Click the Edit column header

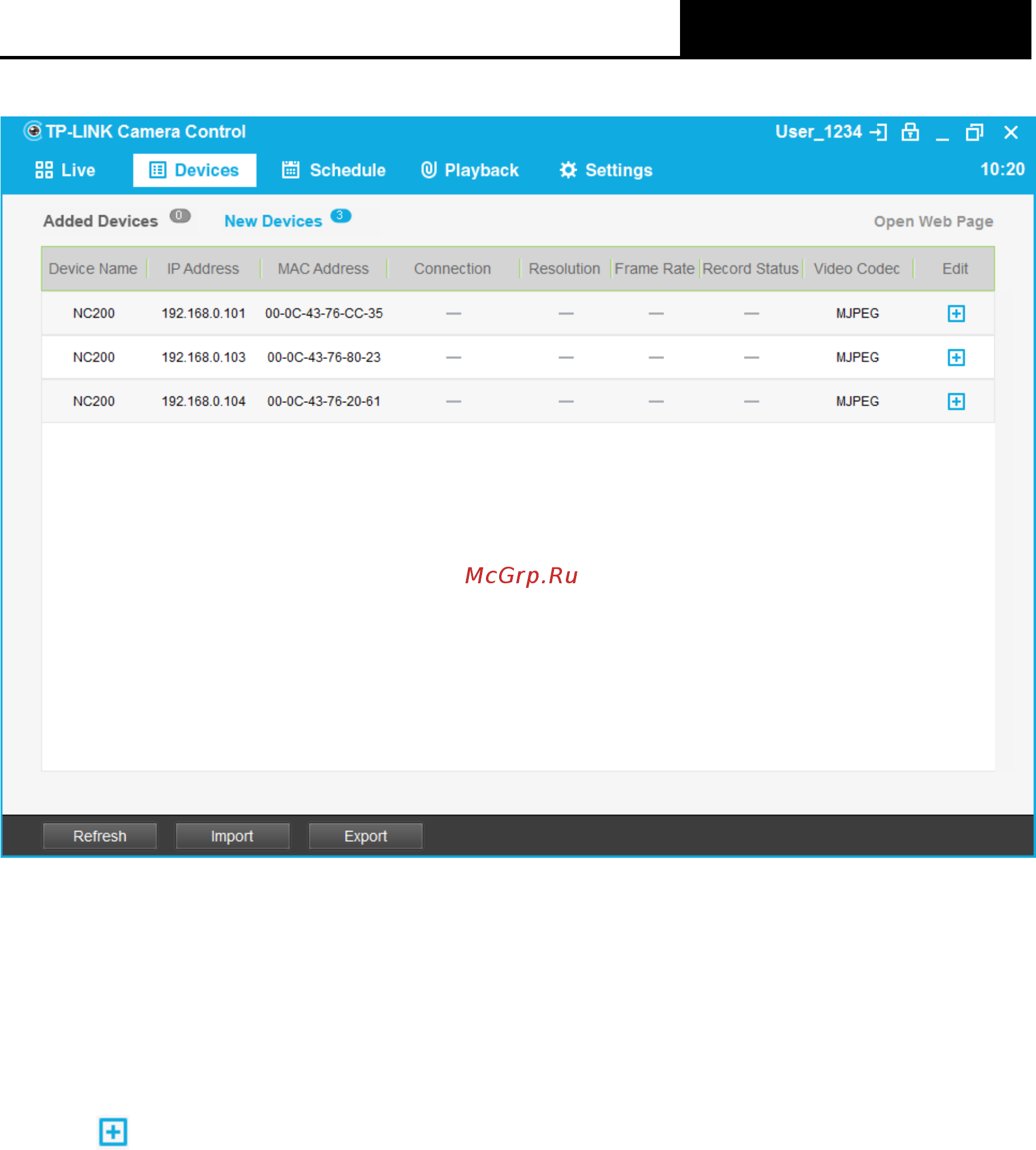click(x=955, y=269)
